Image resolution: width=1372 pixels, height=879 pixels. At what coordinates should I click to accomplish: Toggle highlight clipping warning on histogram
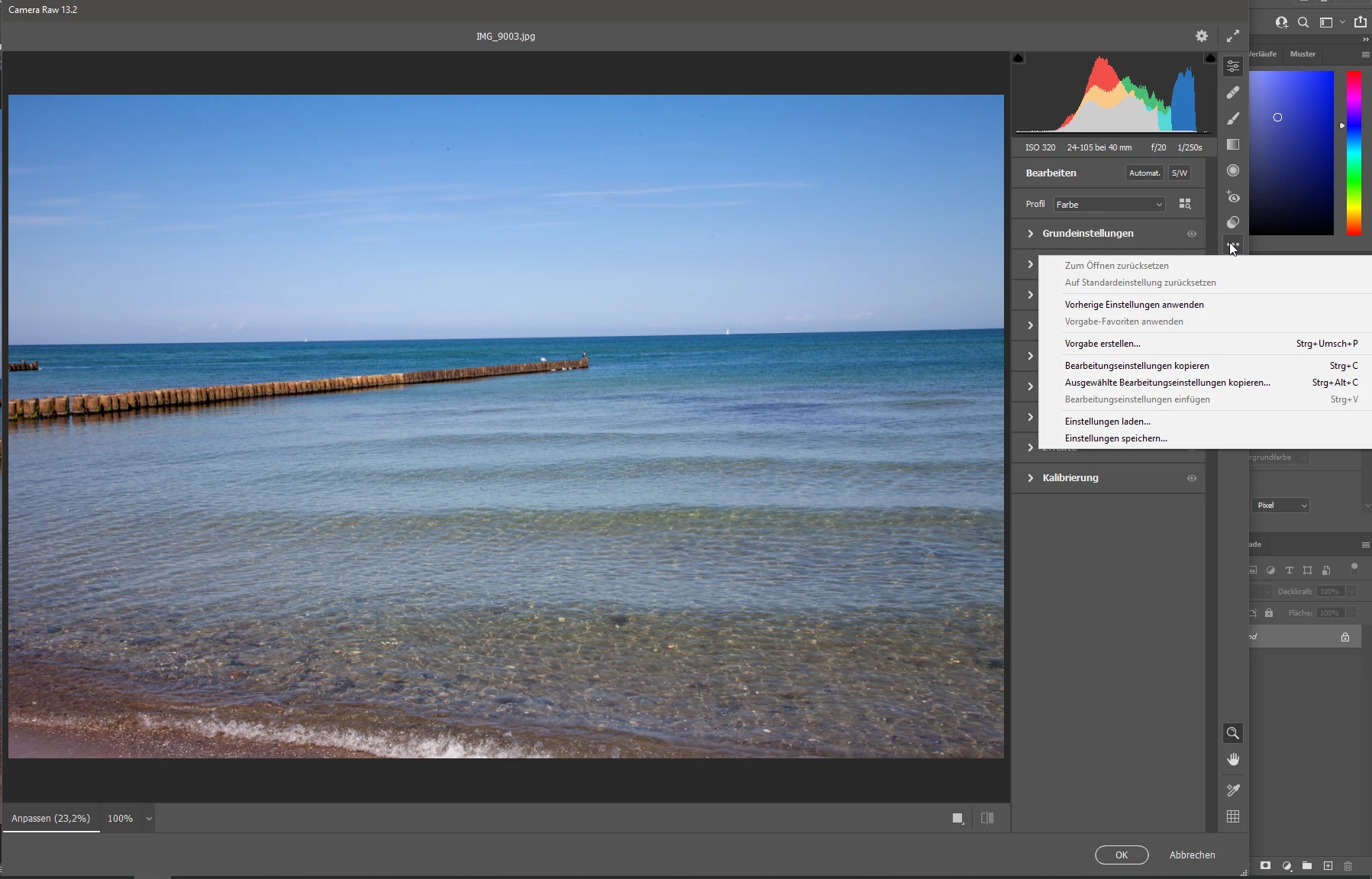1210,58
